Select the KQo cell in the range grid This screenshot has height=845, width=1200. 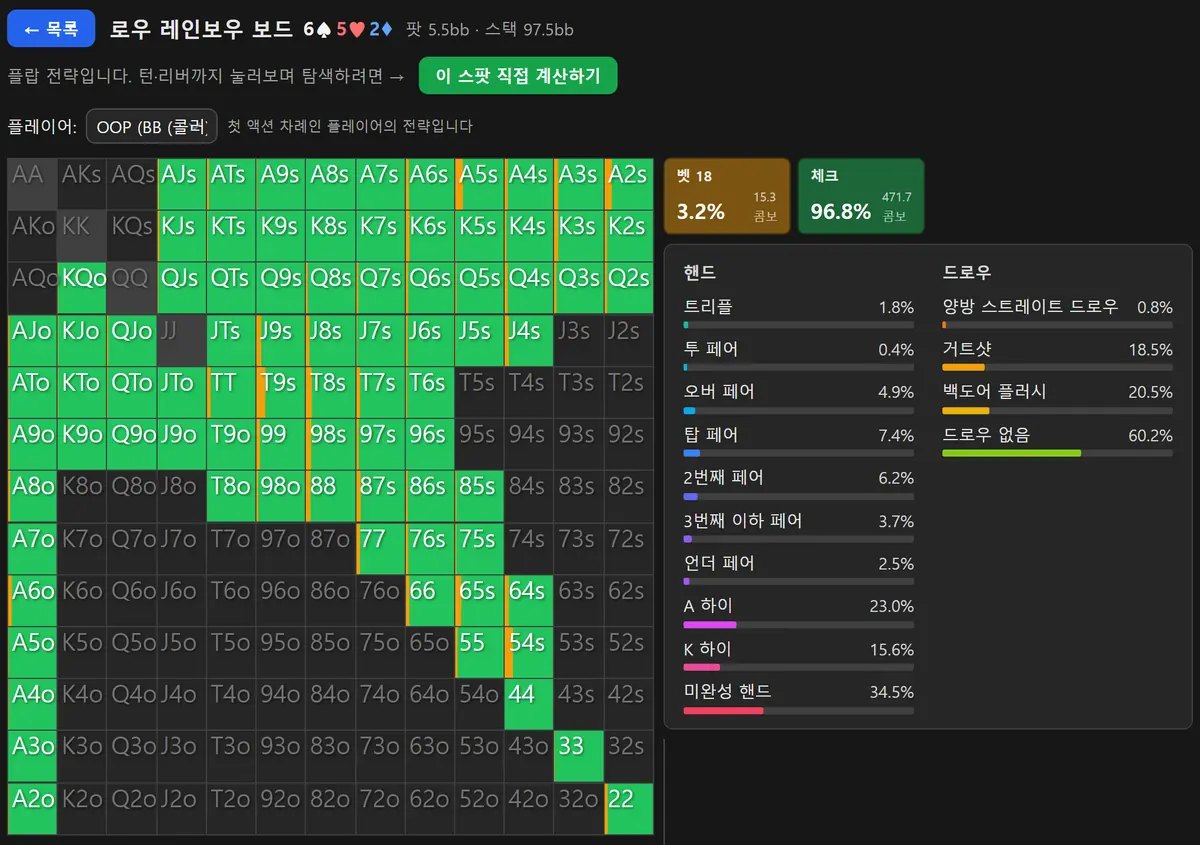82,288
